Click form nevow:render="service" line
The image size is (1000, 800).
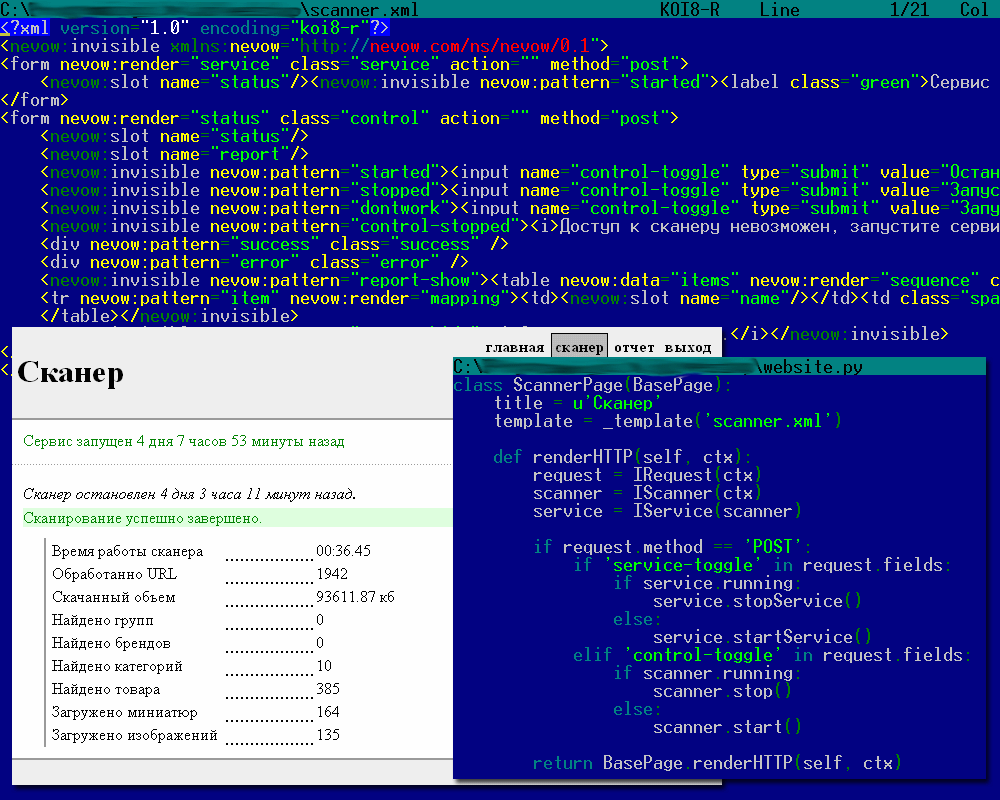(x=344, y=64)
